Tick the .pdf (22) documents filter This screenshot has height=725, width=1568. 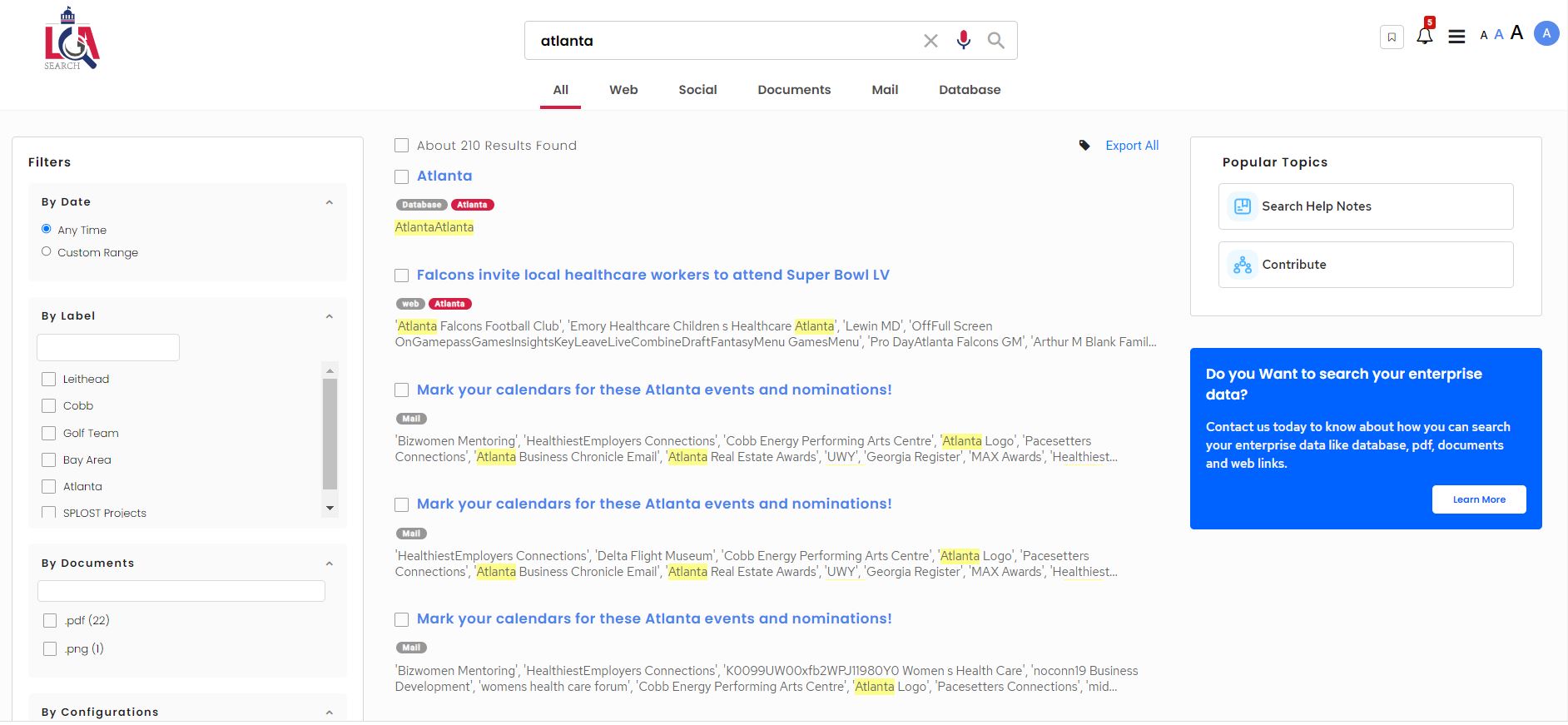pyautogui.click(x=50, y=621)
